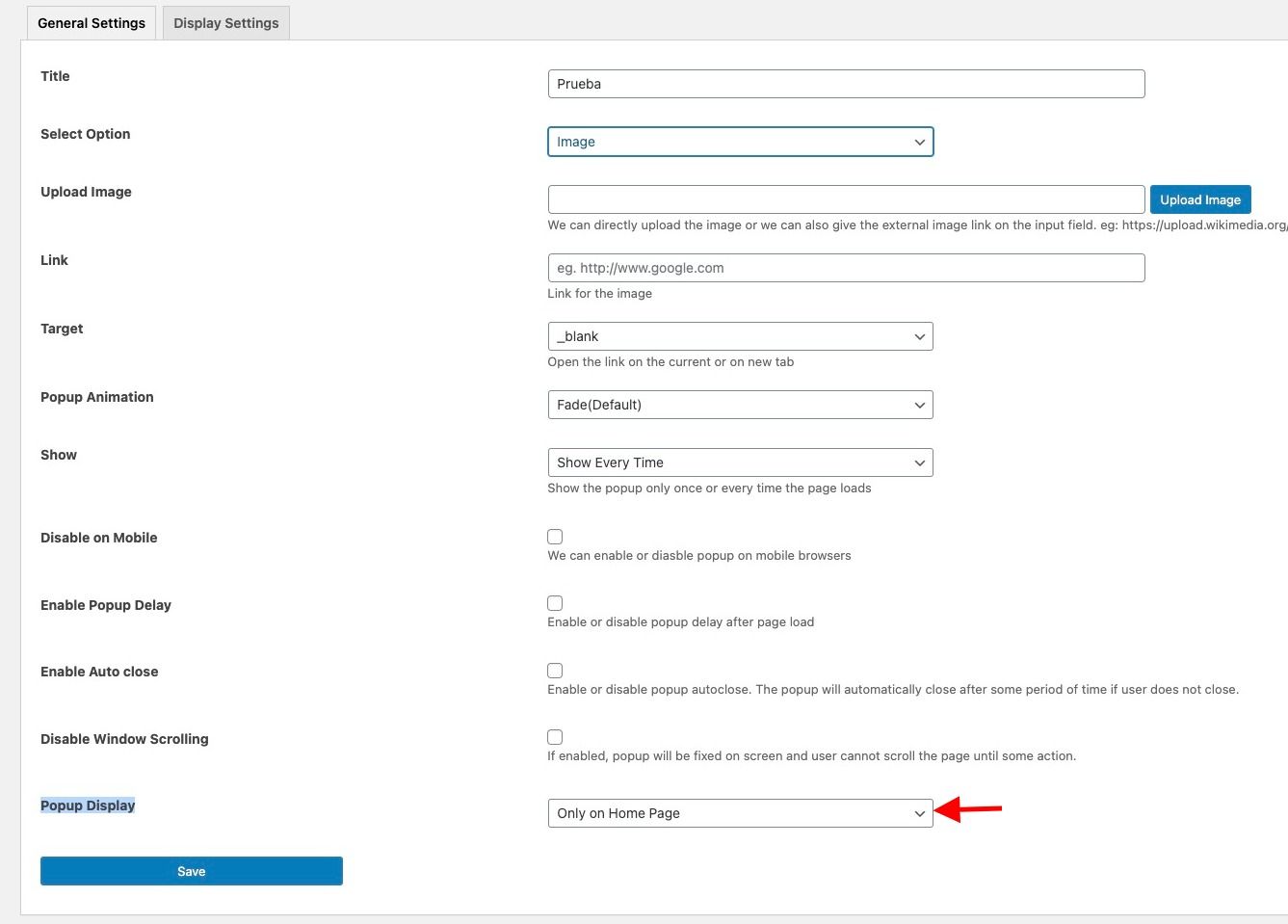Click the 'Open the link on the current' description
This screenshot has width=1288, height=924.
point(670,362)
